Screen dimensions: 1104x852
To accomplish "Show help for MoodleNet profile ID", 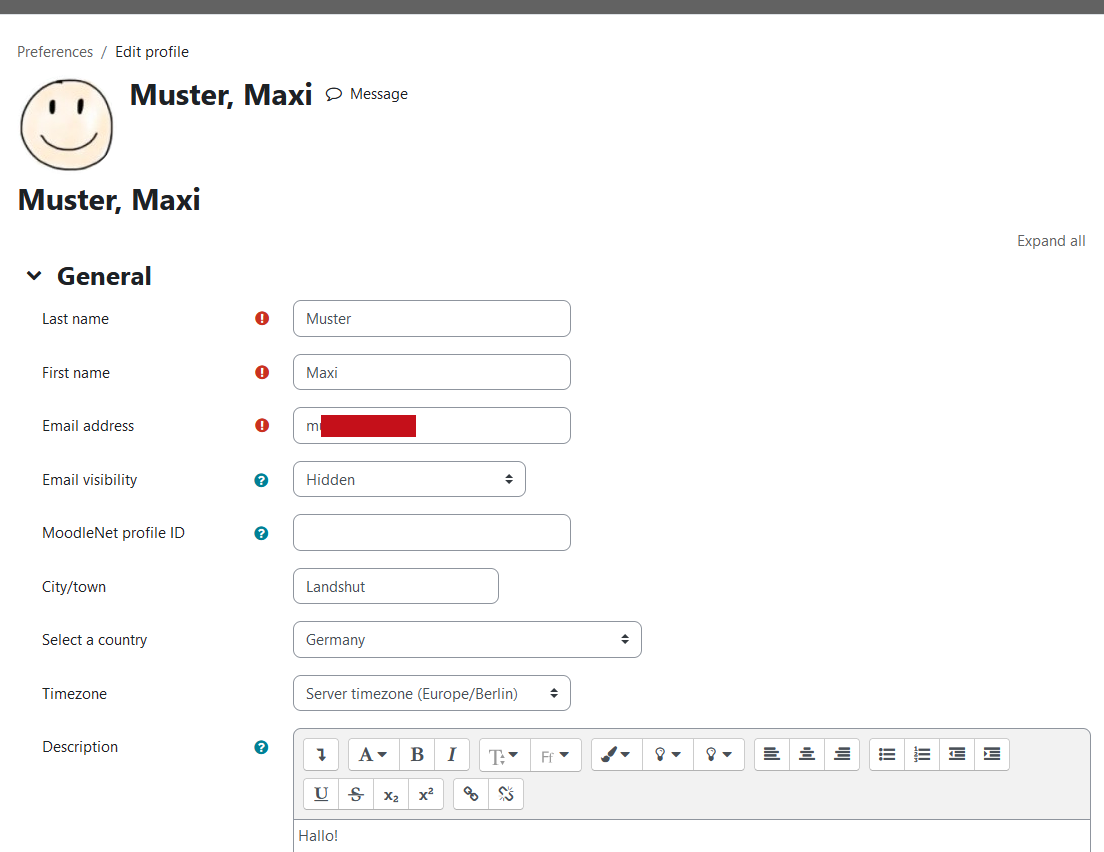I will click(x=261, y=533).
